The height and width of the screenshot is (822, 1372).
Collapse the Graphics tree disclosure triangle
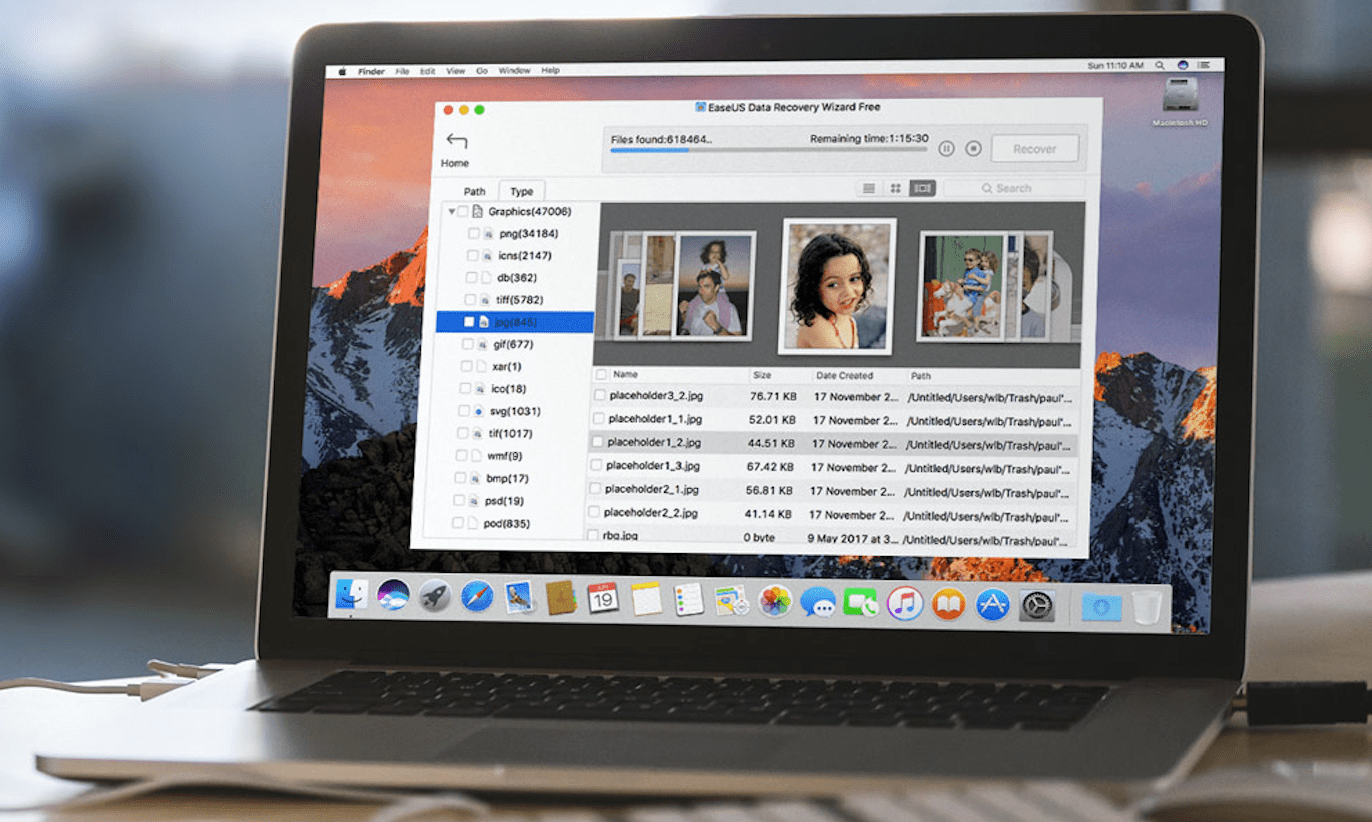point(452,212)
